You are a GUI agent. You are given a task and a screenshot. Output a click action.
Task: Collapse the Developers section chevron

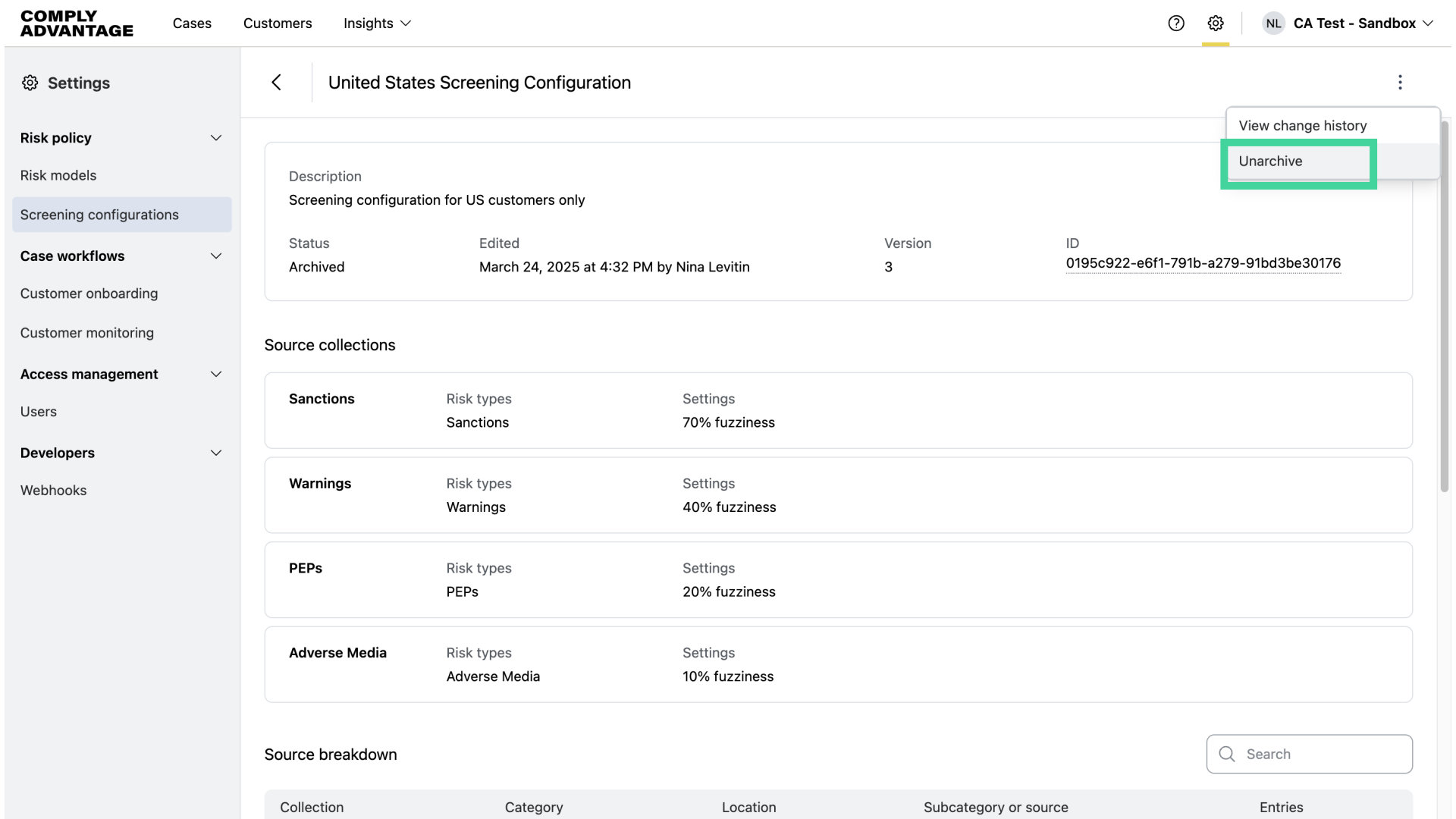click(x=215, y=453)
